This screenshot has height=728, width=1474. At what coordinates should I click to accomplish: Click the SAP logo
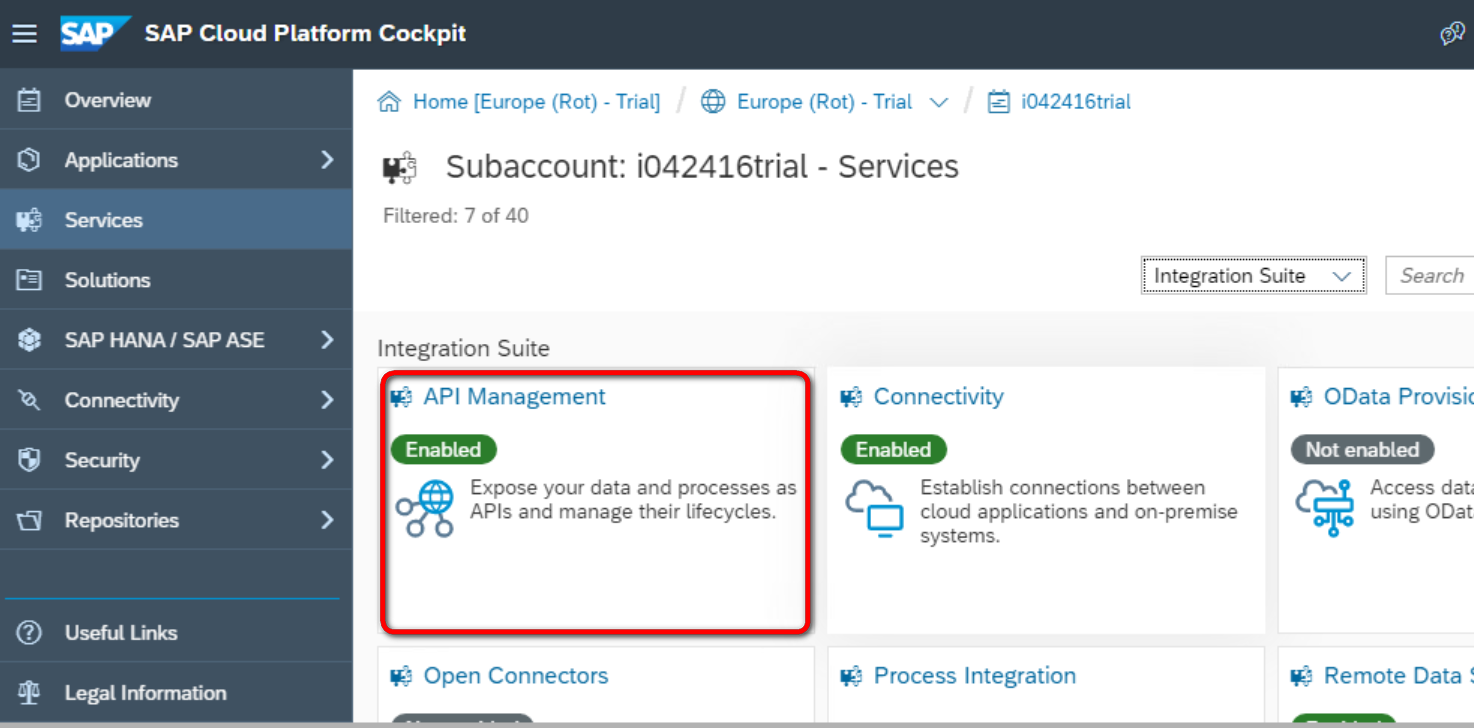point(94,33)
